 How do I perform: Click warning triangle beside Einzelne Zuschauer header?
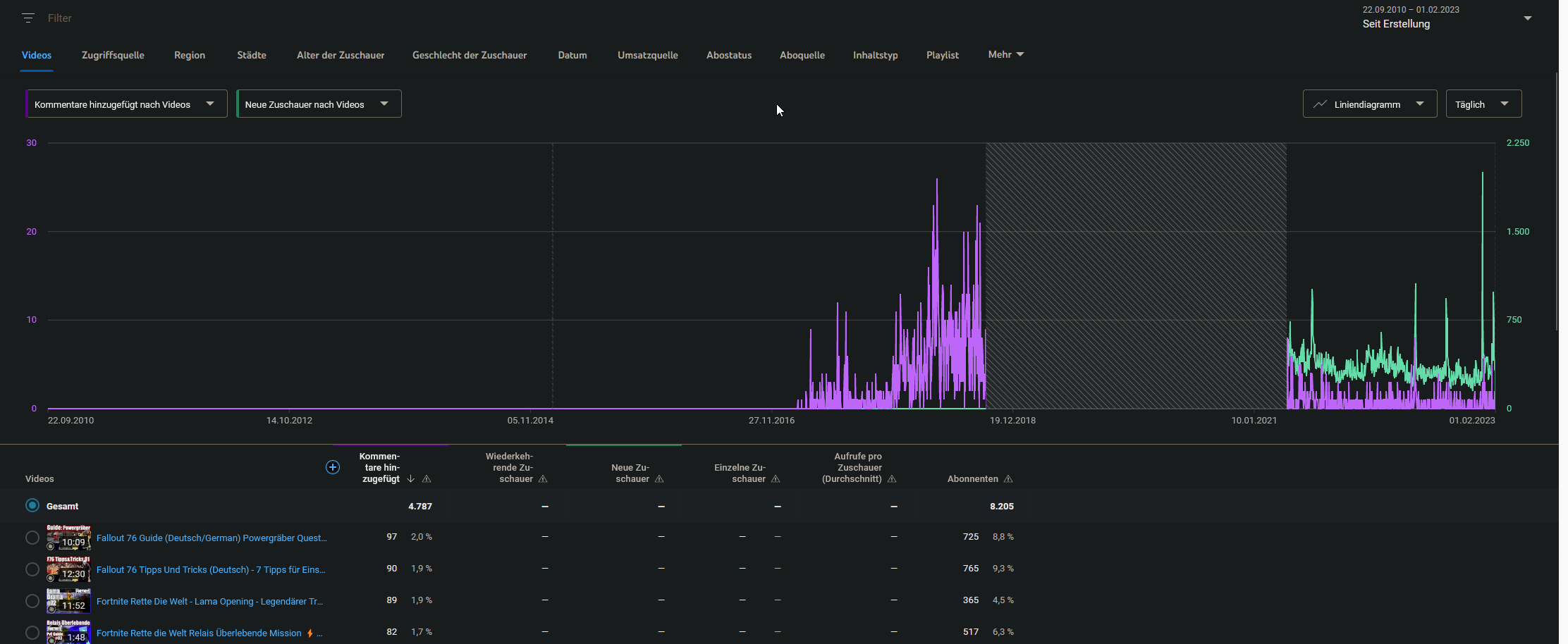click(x=776, y=479)
